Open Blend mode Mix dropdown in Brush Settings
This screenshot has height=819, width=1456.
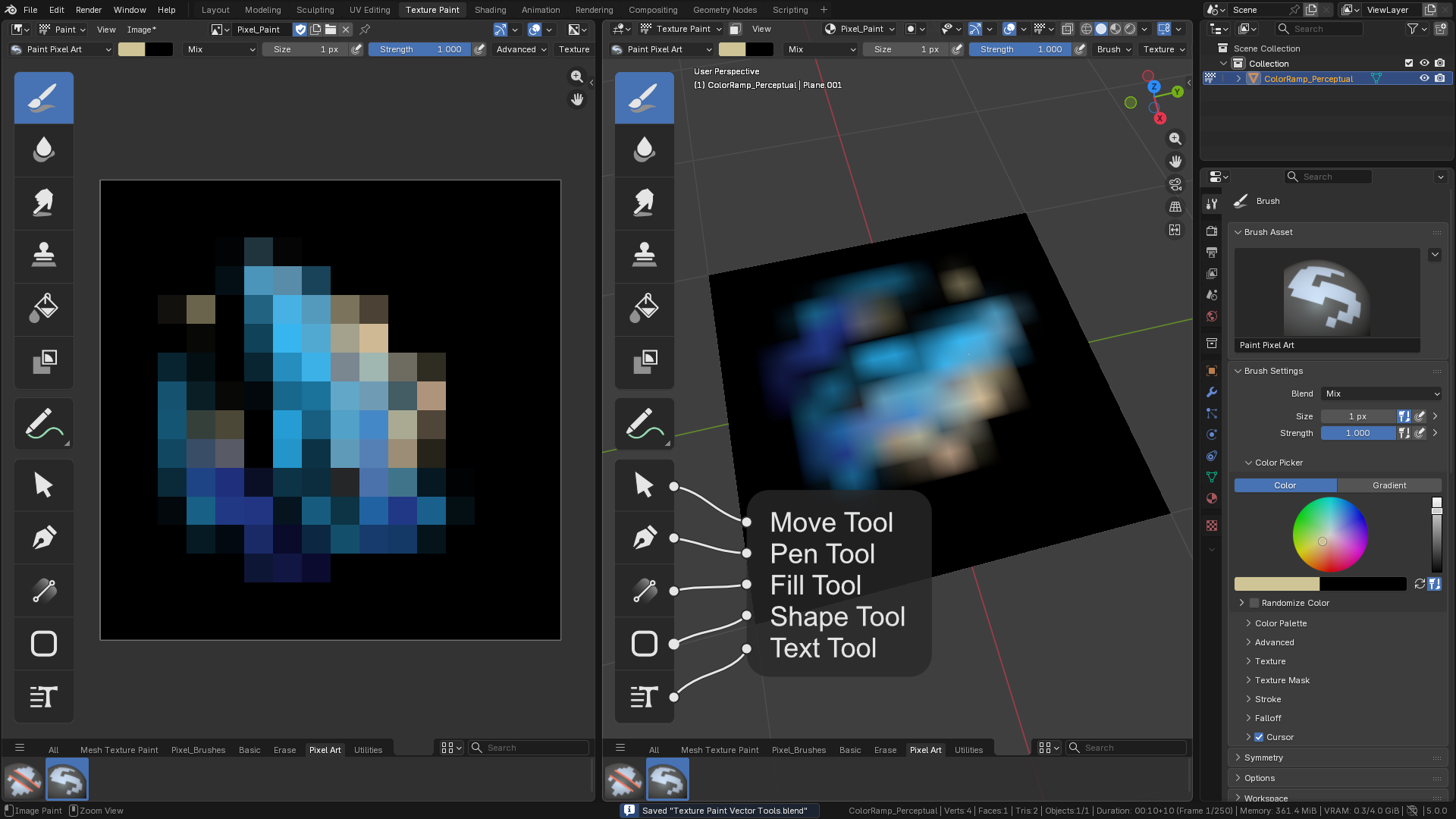coord(1381,394)
